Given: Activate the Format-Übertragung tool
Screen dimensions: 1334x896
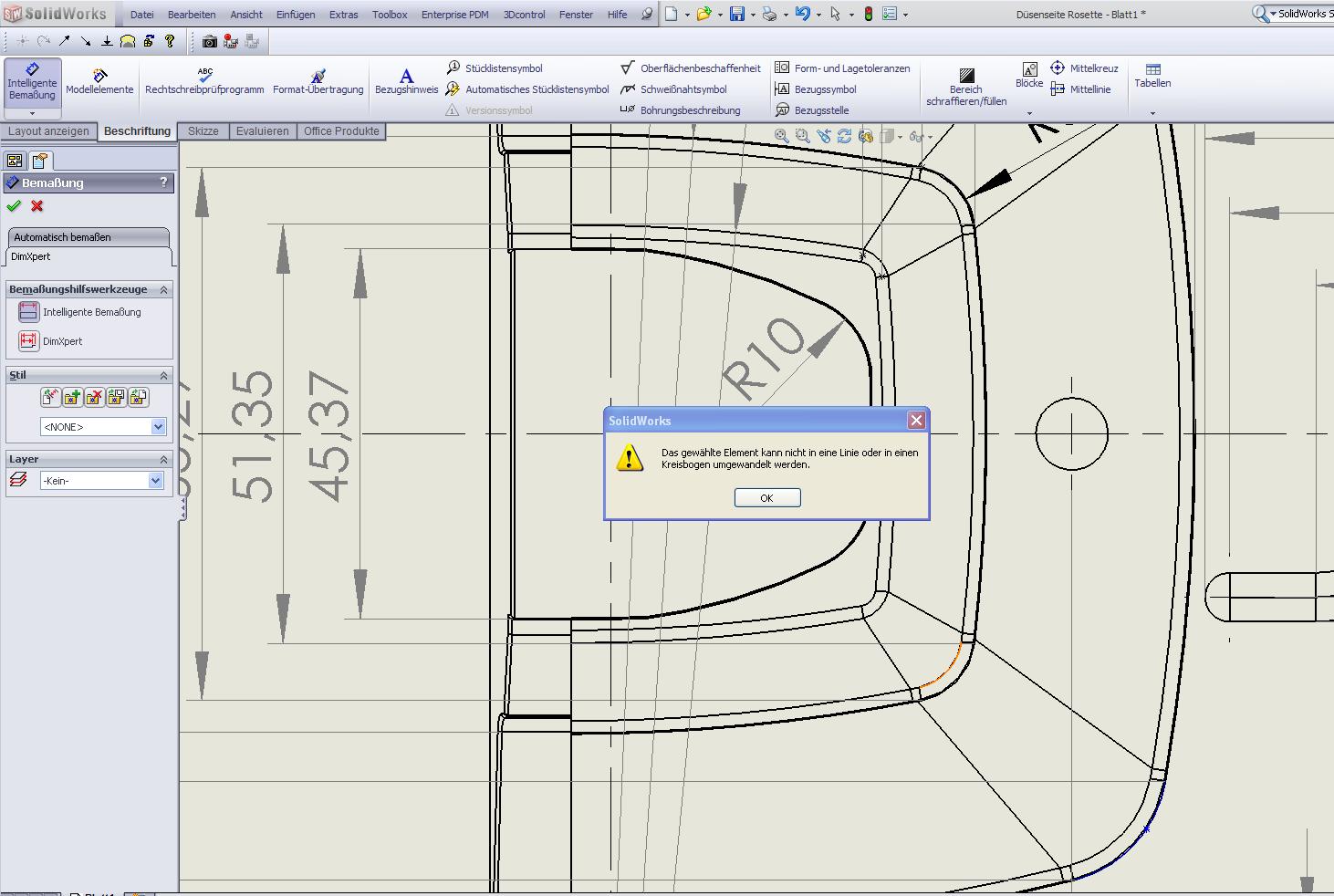Looking at the screenshot, I should pyautogui.click(x=318, y=82).
